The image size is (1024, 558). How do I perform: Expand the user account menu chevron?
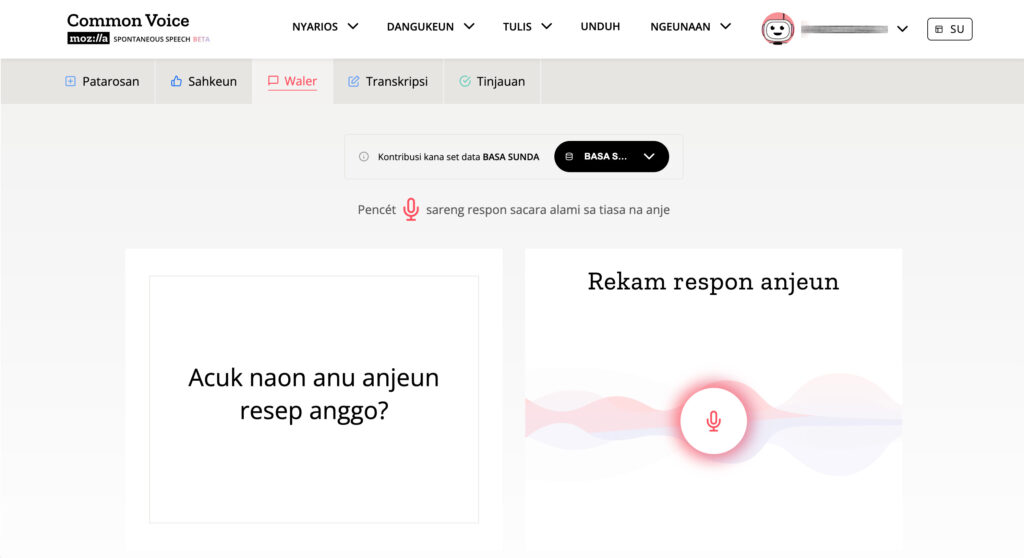pos(902,29)
